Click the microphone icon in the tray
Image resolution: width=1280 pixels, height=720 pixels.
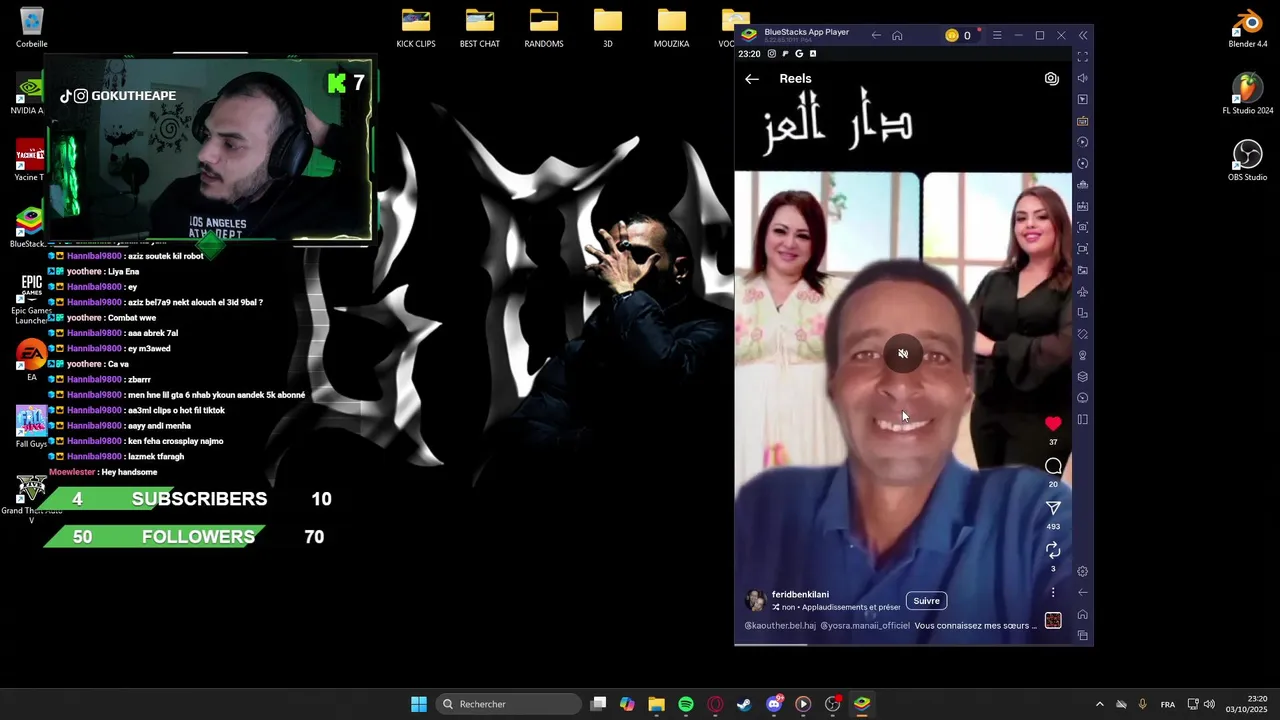click(x=1142, y=704)
